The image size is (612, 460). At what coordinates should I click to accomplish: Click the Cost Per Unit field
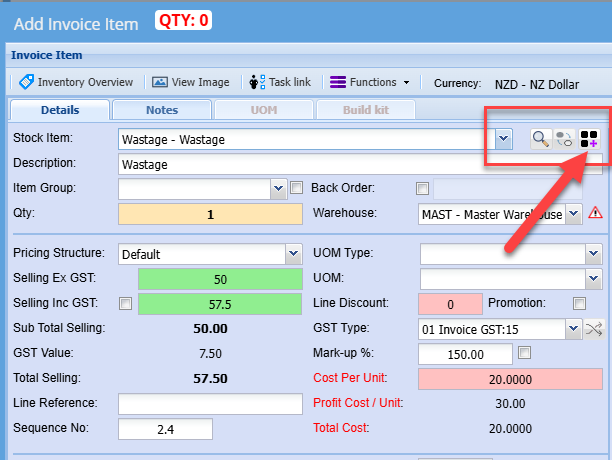pos(511,379)
